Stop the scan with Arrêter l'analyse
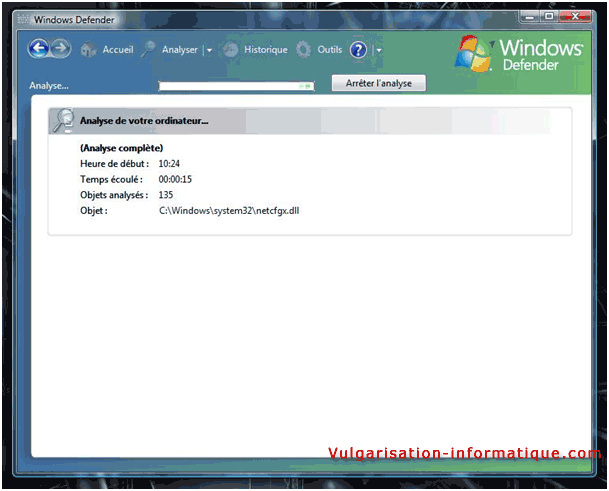609x491 pixels. [379, 83]
